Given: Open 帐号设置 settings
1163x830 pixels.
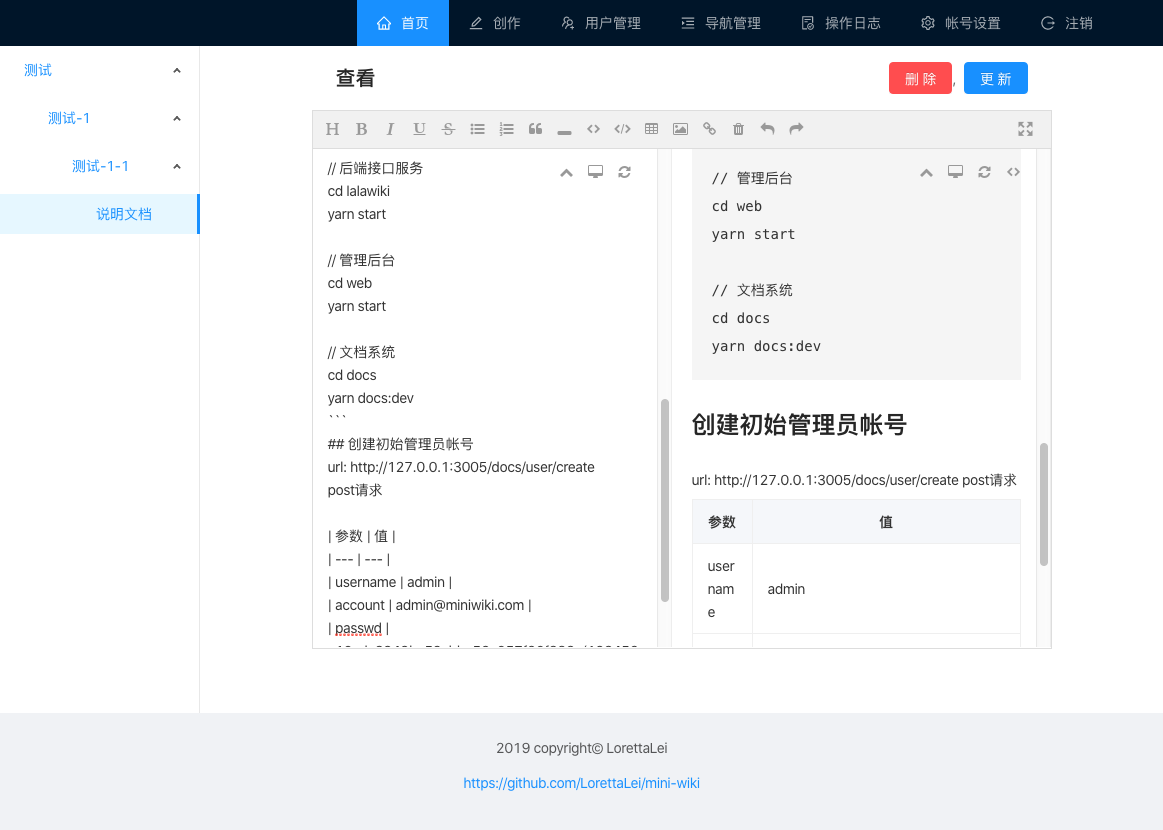Looking at the screenshot, I should (961, 23).
